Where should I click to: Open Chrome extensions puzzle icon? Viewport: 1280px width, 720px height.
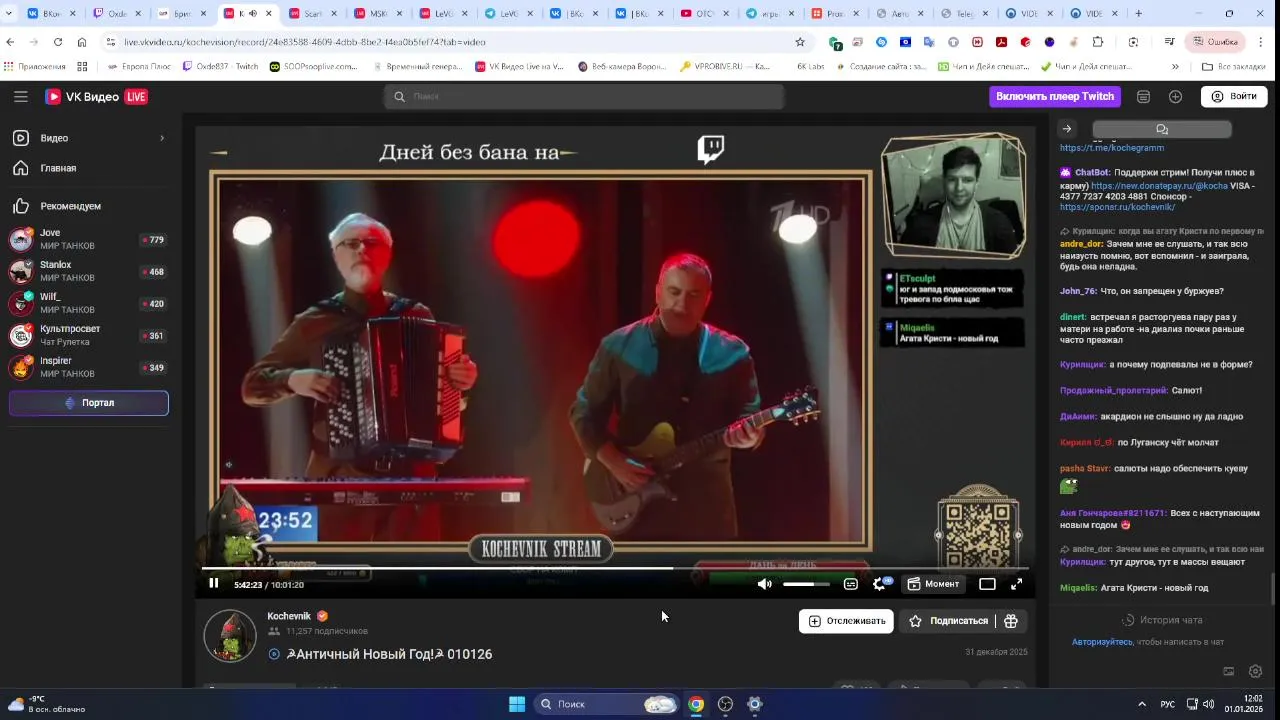pyautogui.click(x=1097, y=42)
